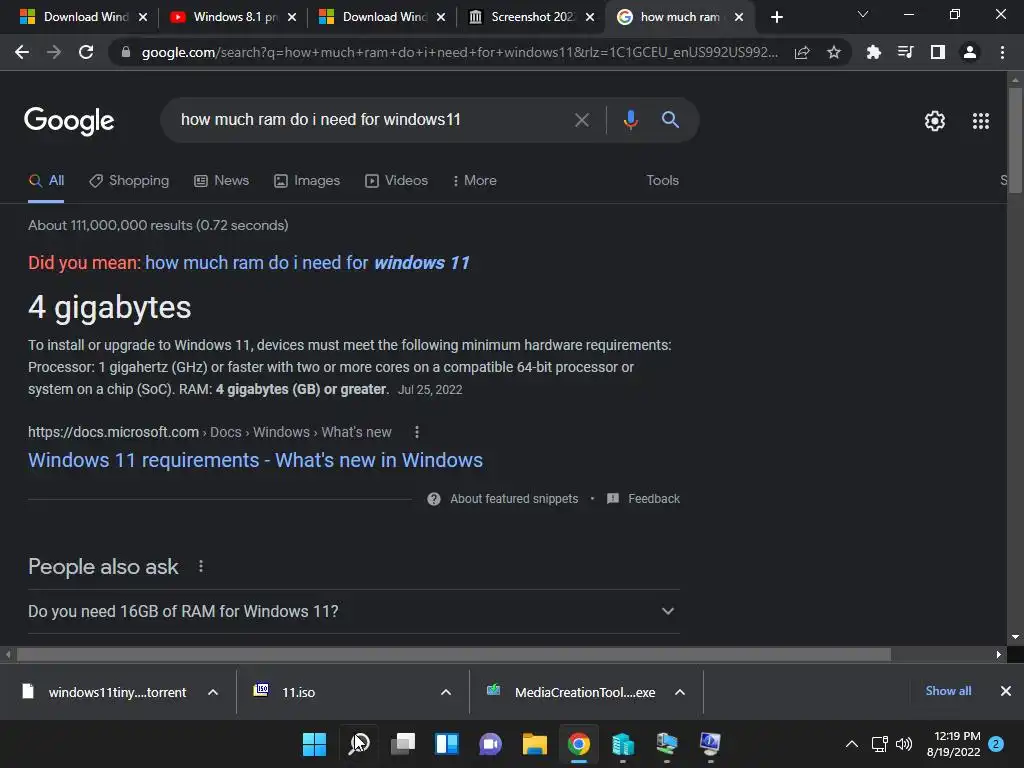Expand 'Do you need 16GB of RAM' question
The image size is (1024, 768).
click(353, 611)
